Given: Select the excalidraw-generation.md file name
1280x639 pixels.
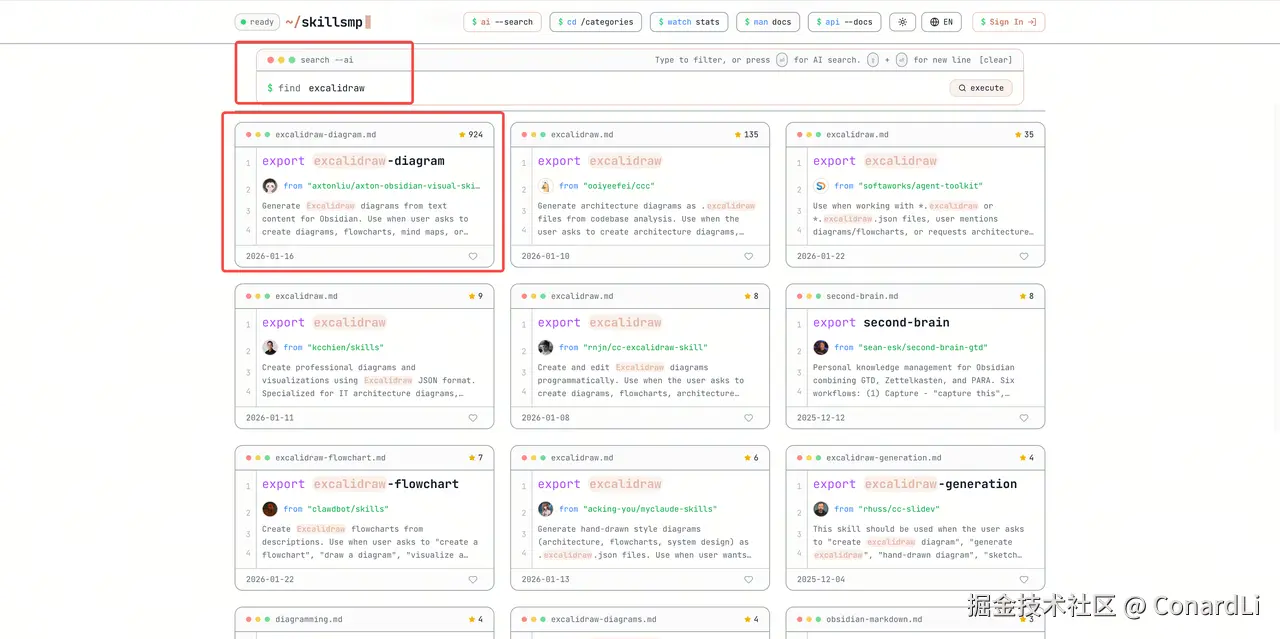Looking at the screenshot, I should click(x=884, y=458).
